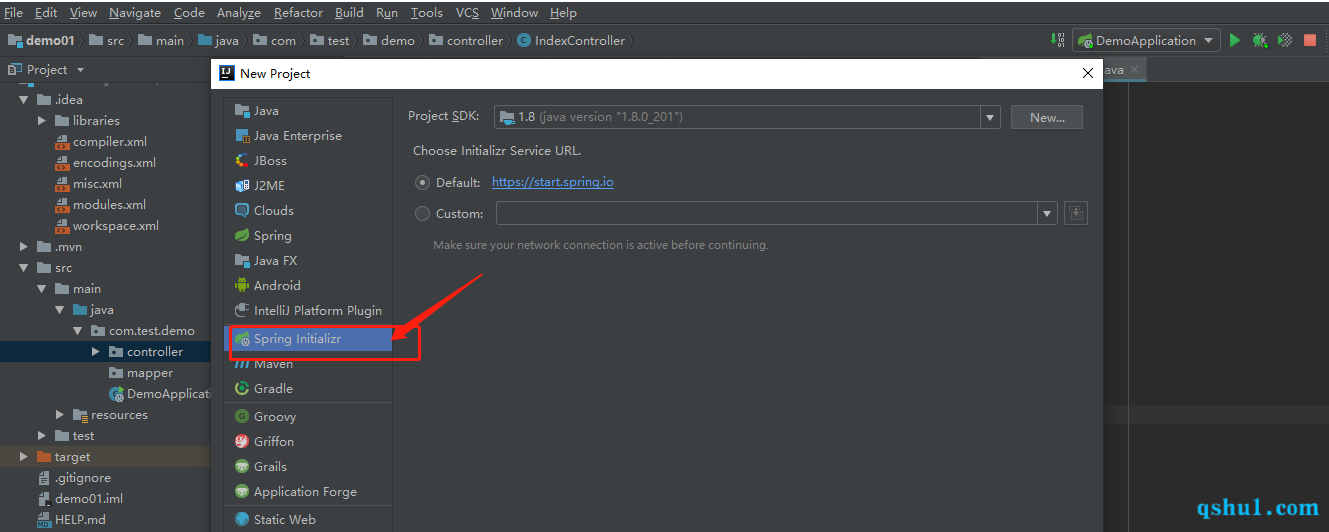Open the File menu
Screen dimensions: 1329x532
[x=14, y=13]
